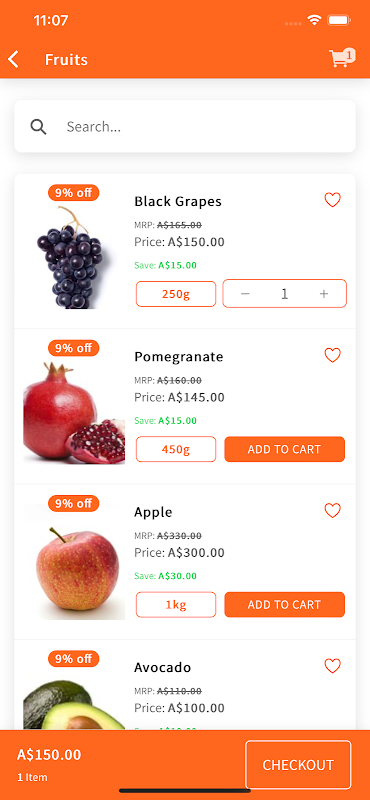Add Apple to cart
Viewport: 370px width, 800px height.
pyautogui.click(x=285, y=605)
